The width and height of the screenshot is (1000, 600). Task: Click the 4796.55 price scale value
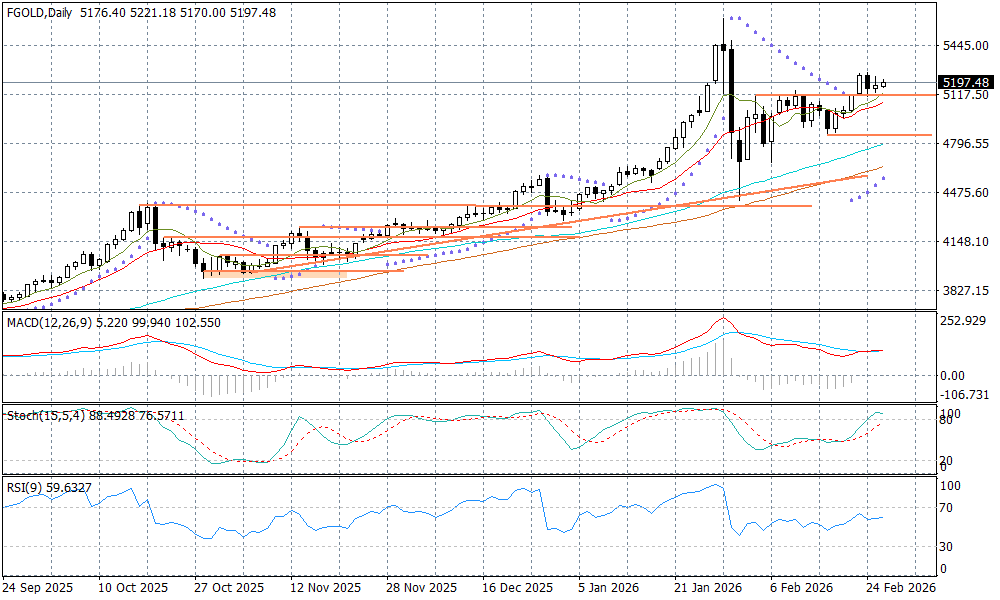pos(965,144)
